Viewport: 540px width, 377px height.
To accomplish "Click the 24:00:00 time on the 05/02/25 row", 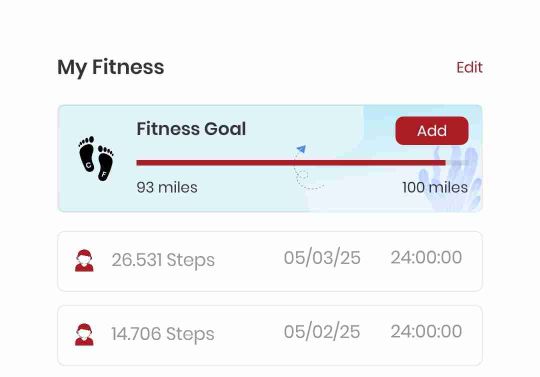I will 426,331.
